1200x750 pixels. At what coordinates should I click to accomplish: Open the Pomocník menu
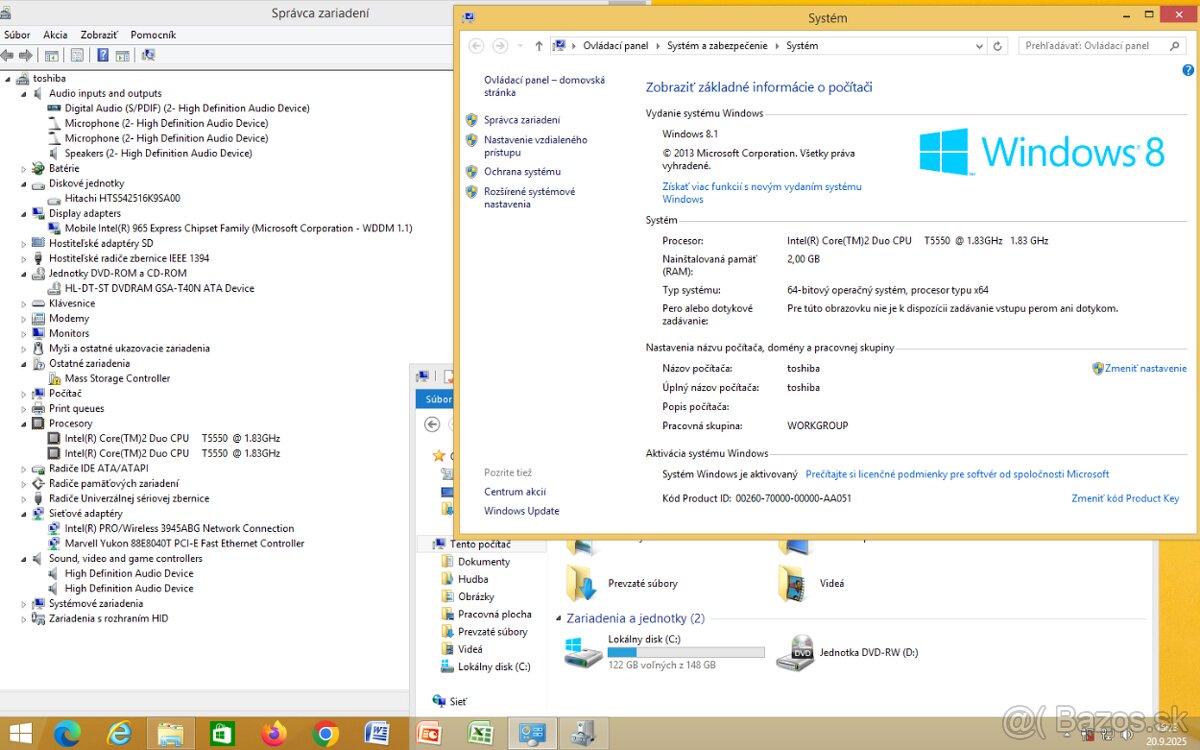[x=153, y=34]
